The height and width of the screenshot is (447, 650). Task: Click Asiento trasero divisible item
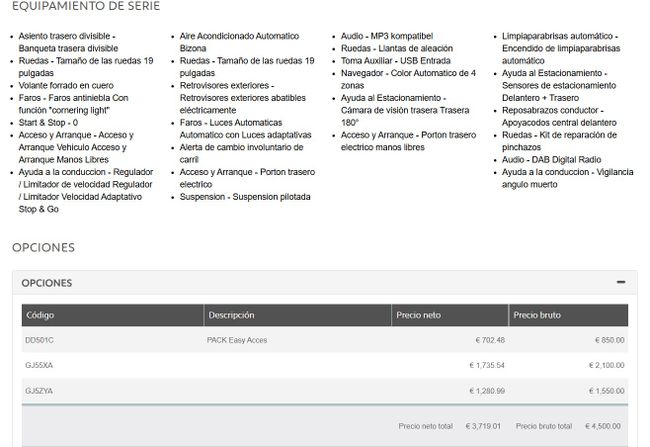pyautogui.click(x=68, y=42)
